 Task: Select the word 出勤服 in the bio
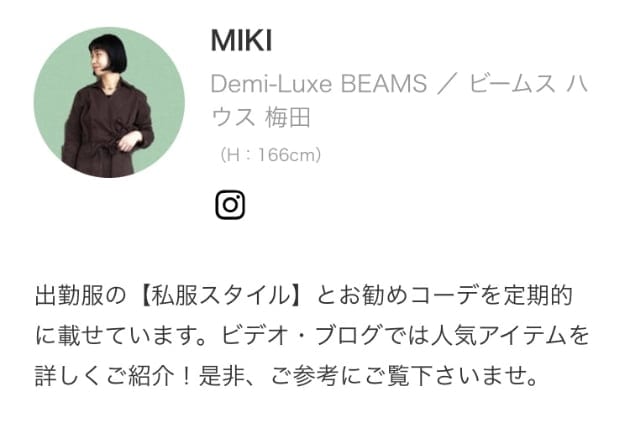point(69,295)
